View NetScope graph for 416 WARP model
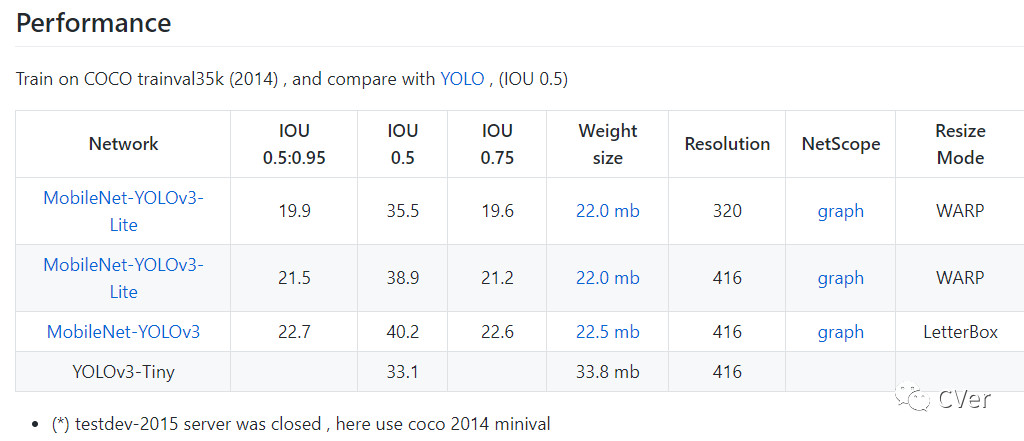 coord(840,278)
